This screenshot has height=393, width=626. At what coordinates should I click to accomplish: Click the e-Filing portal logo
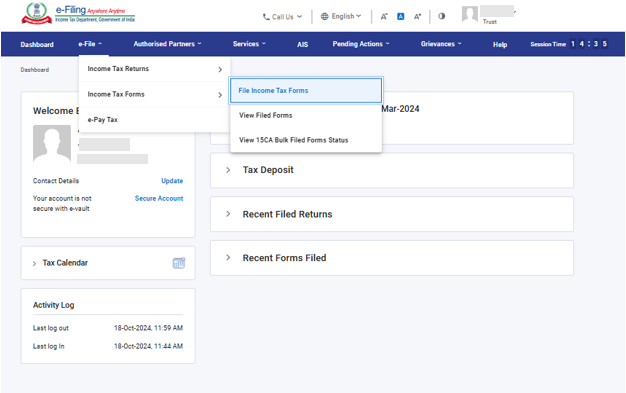pyautogui.click(x=78, y=14)
